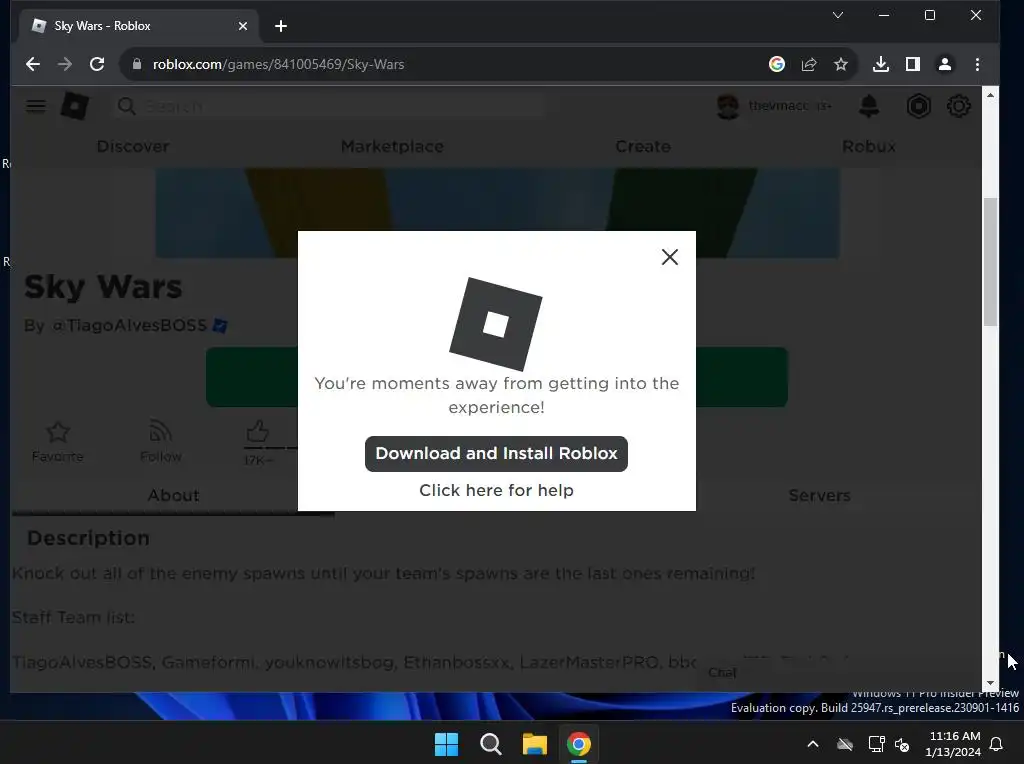Open Roblox settings gear
1024x764 pixels.
click(x=959, y=106)
